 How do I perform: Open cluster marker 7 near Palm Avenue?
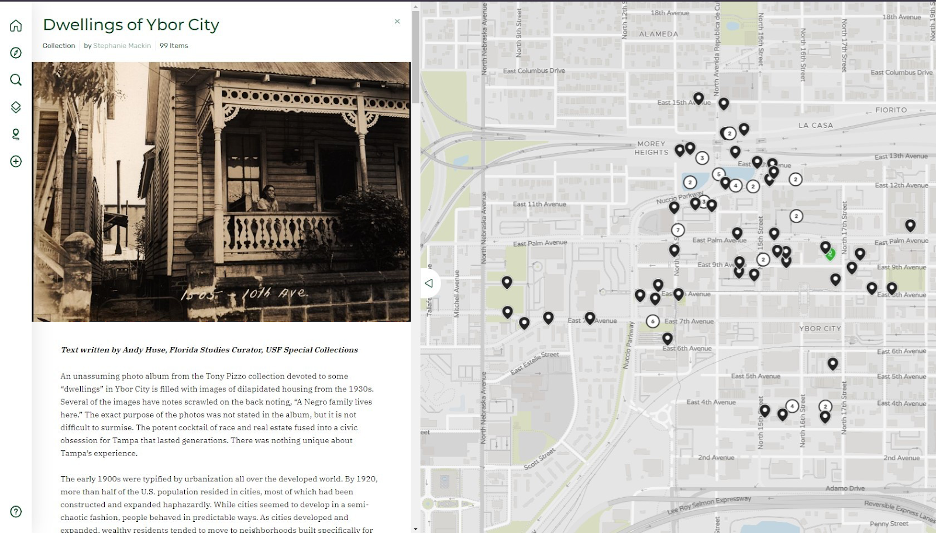pyautogui.click(x=678, y=230)
